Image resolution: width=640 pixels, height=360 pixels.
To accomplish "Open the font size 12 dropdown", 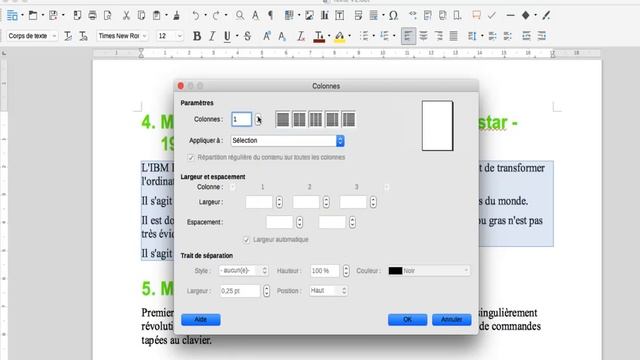I will (x=180, y=36).
